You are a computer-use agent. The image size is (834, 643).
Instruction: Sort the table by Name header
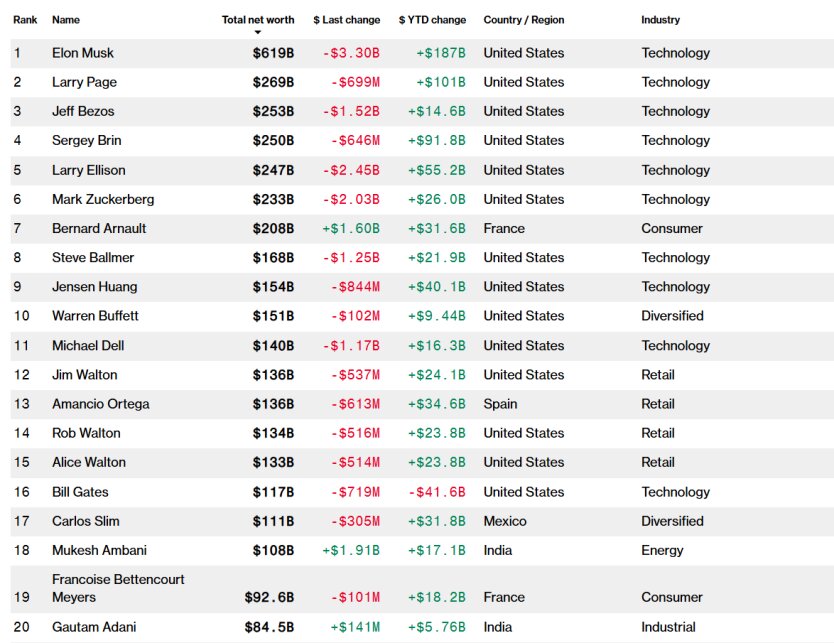coord(66,19)
